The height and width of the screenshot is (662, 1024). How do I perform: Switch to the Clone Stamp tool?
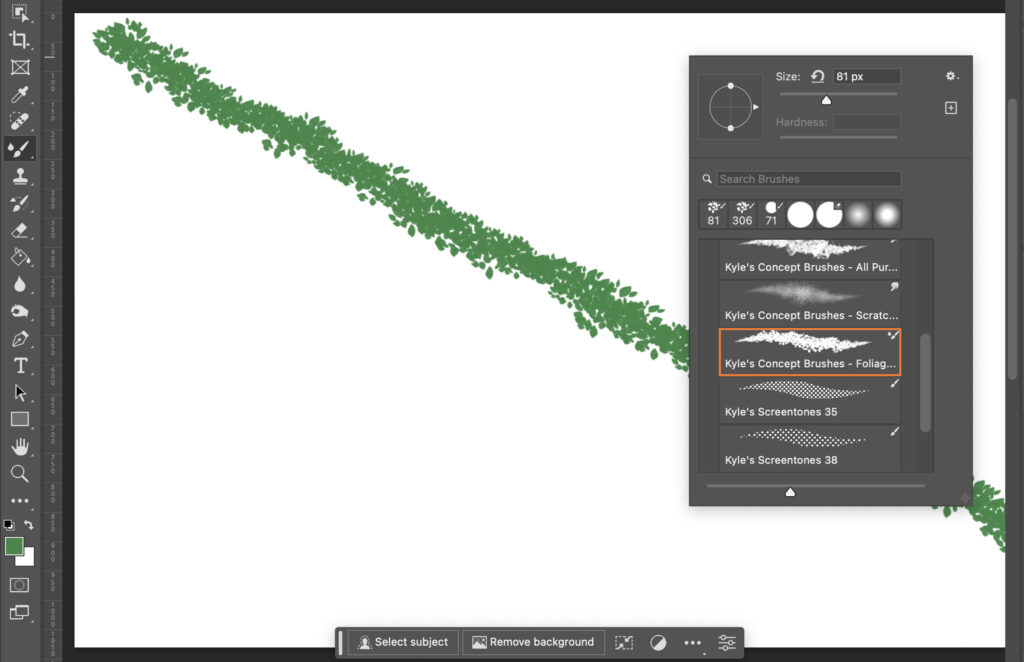(x=20, y=175)
